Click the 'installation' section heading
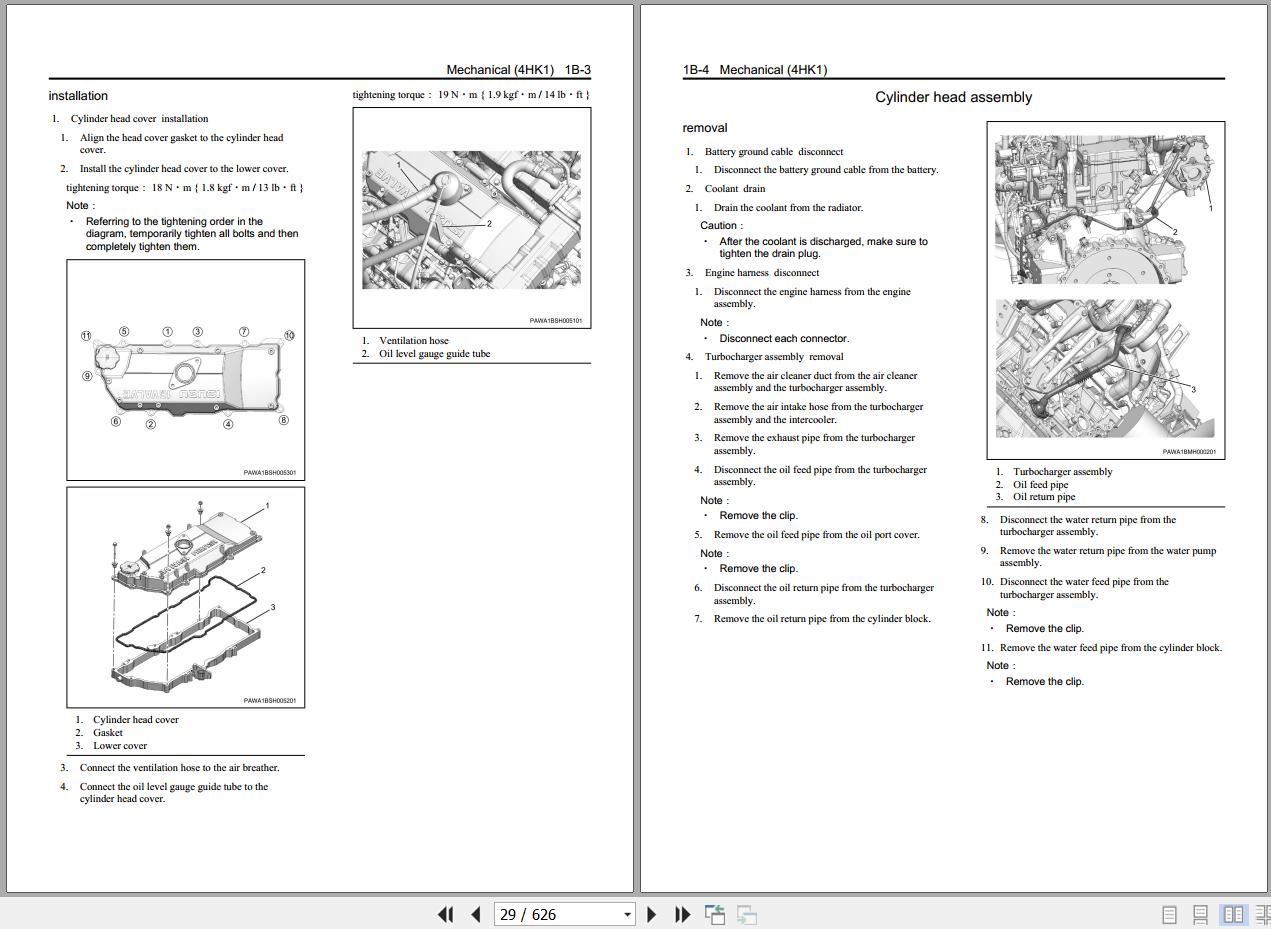Viewport: 1271px width, 929px height. pos(78,96)
